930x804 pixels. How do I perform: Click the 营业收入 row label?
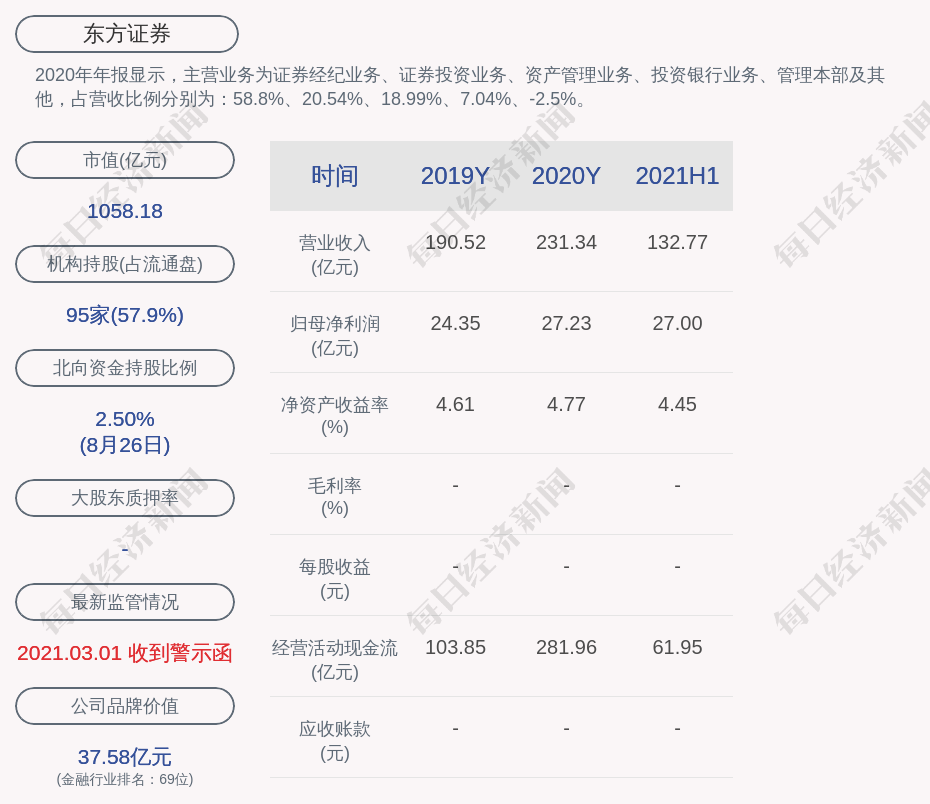click(x=335, y=254)
